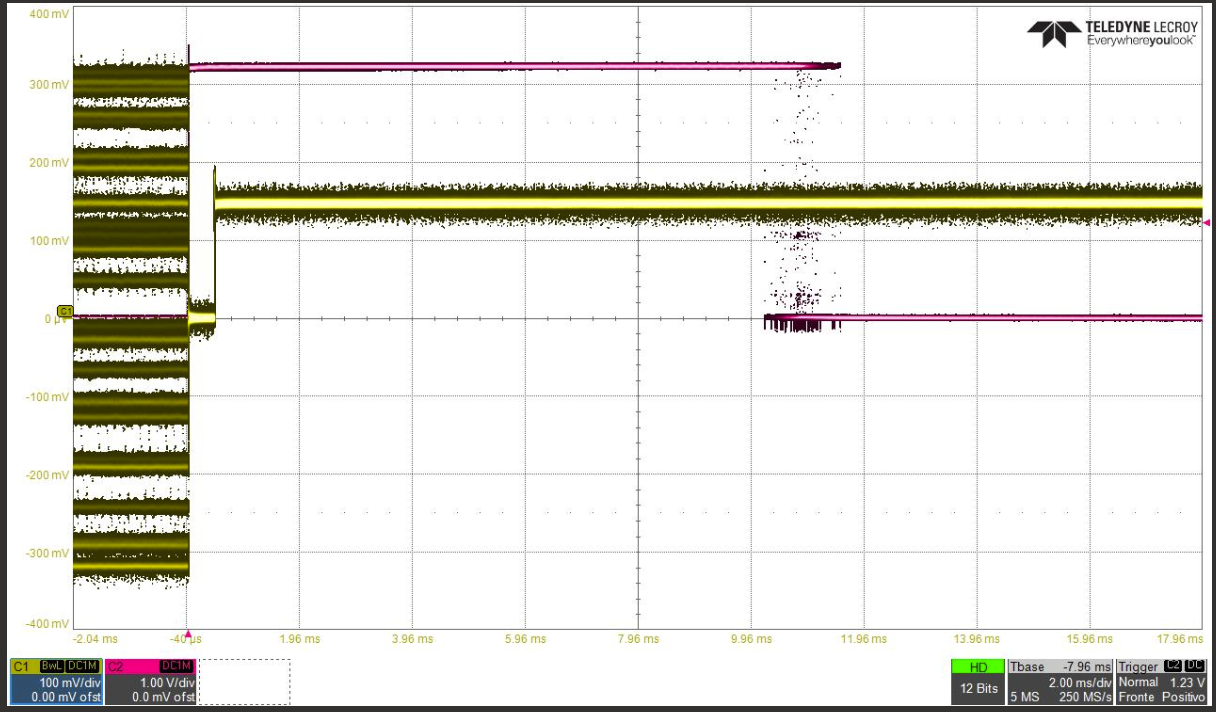Click the green HD indicator

coord(978,666)
